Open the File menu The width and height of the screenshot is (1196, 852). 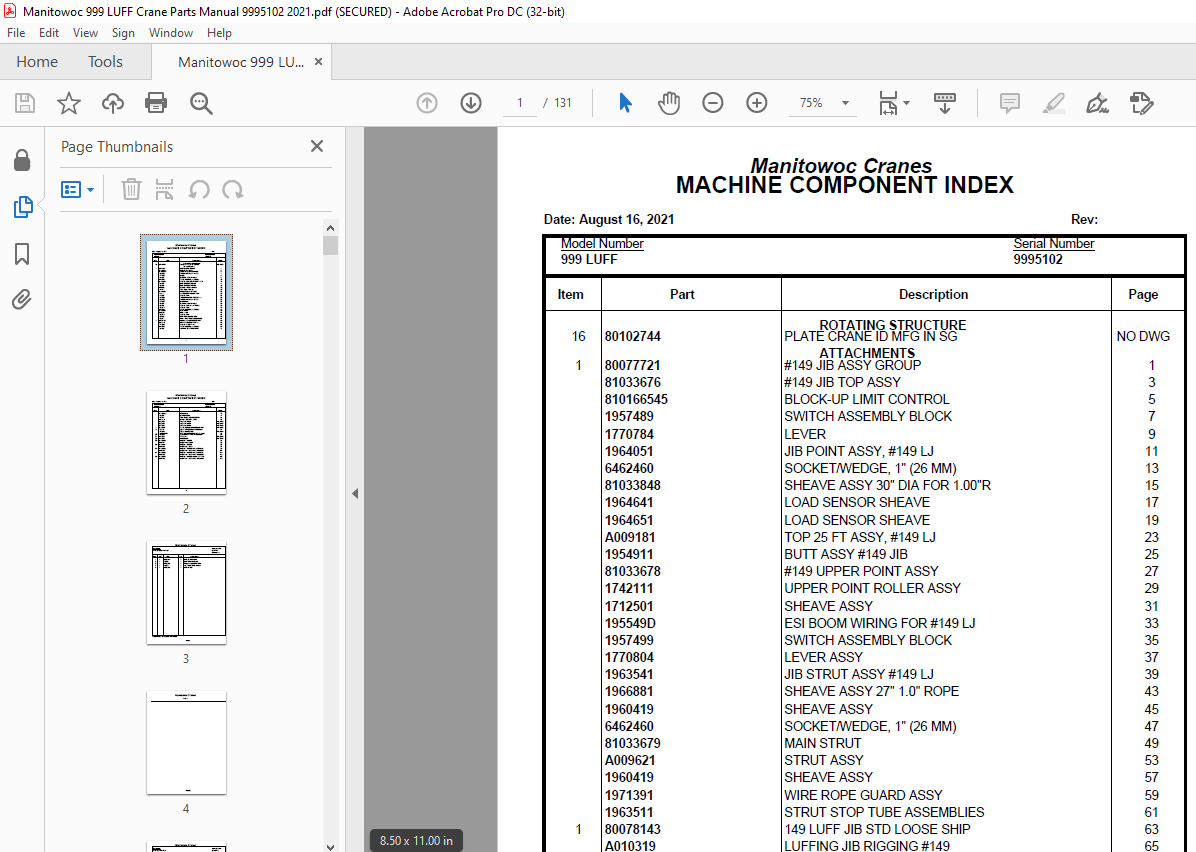click(16, 33)
